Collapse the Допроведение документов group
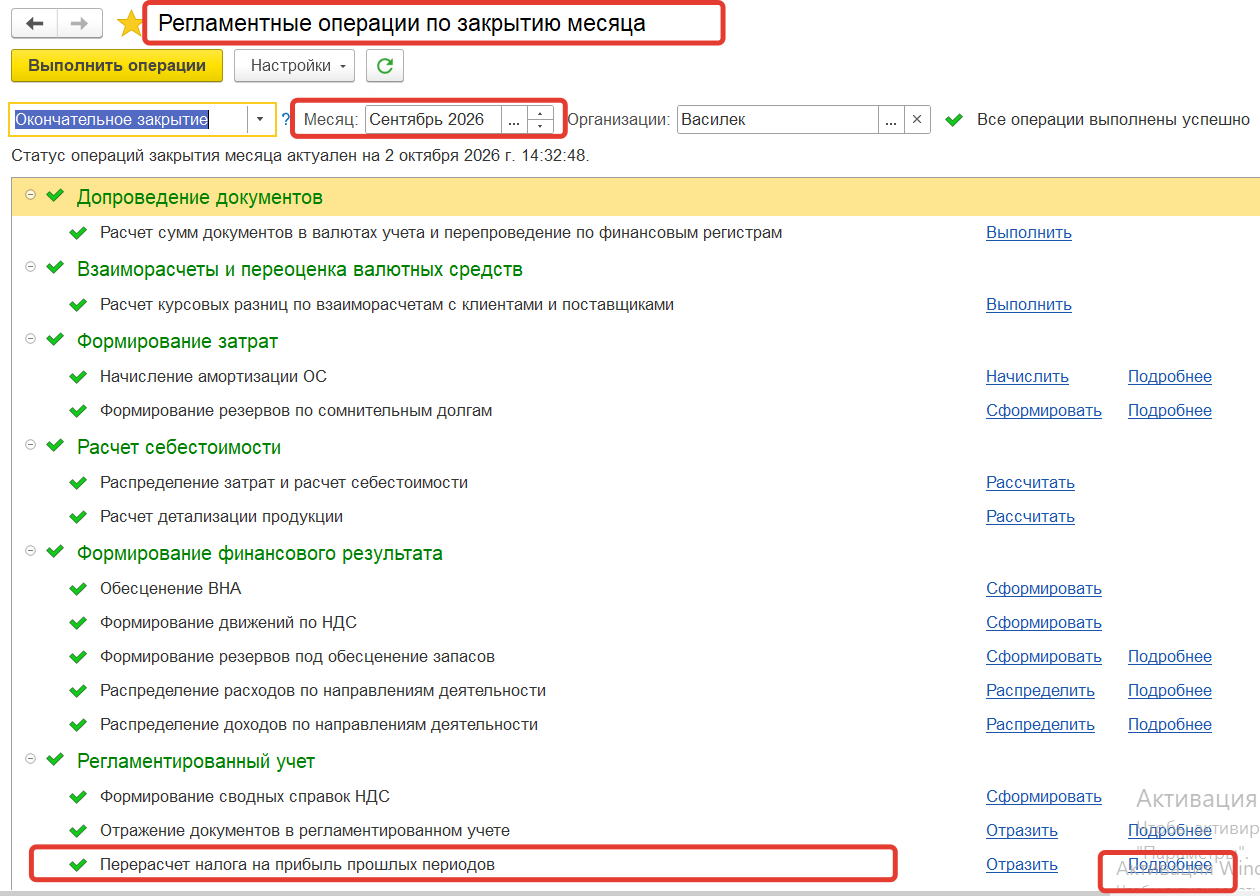The image size is (1260, 896). (30, 195)
